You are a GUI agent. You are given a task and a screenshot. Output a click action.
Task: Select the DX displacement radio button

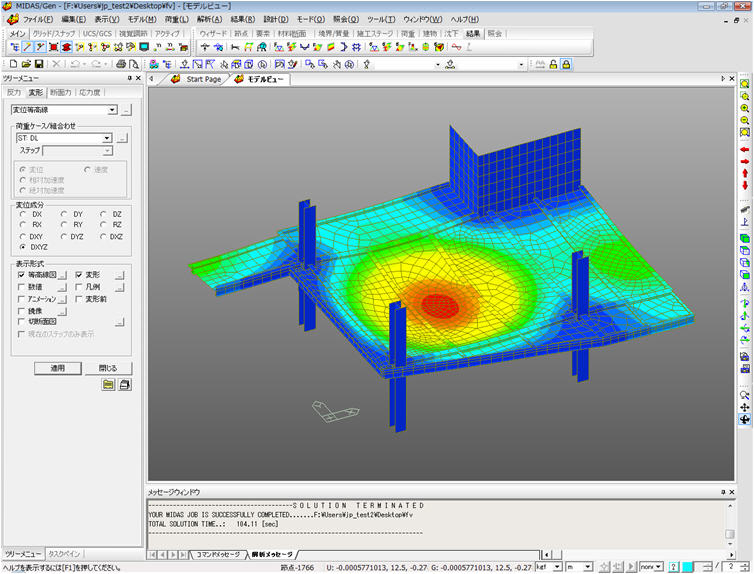[23, 214]
